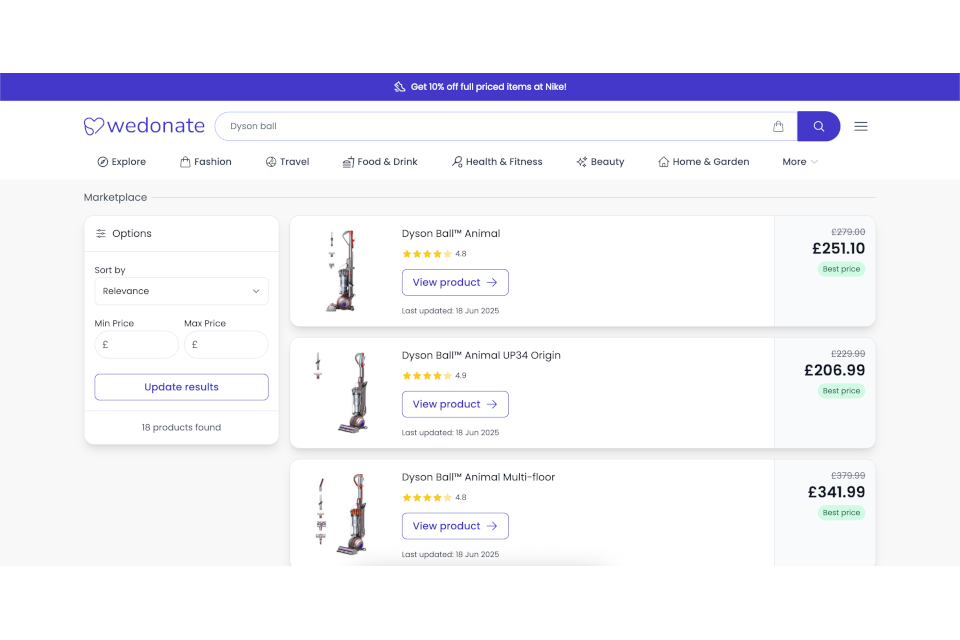Click the Nike promo shoe icon
The height and width of the screenshot is (640, 960).
click(x=400, y=87)
